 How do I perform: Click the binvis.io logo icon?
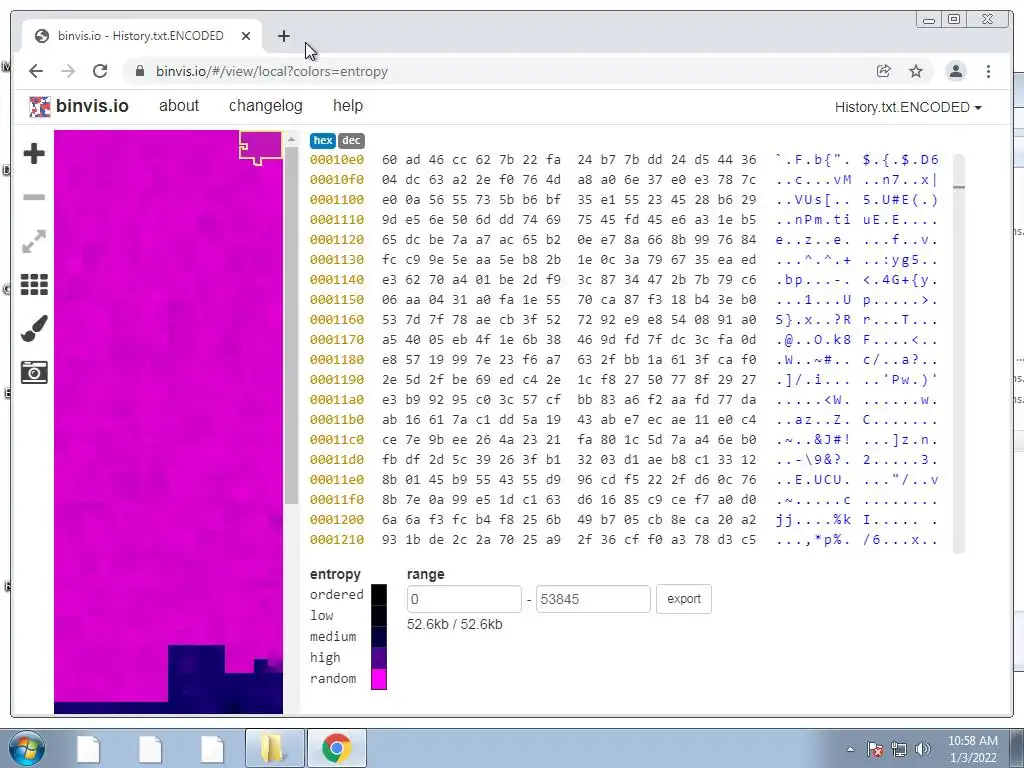tap(40, 106)
